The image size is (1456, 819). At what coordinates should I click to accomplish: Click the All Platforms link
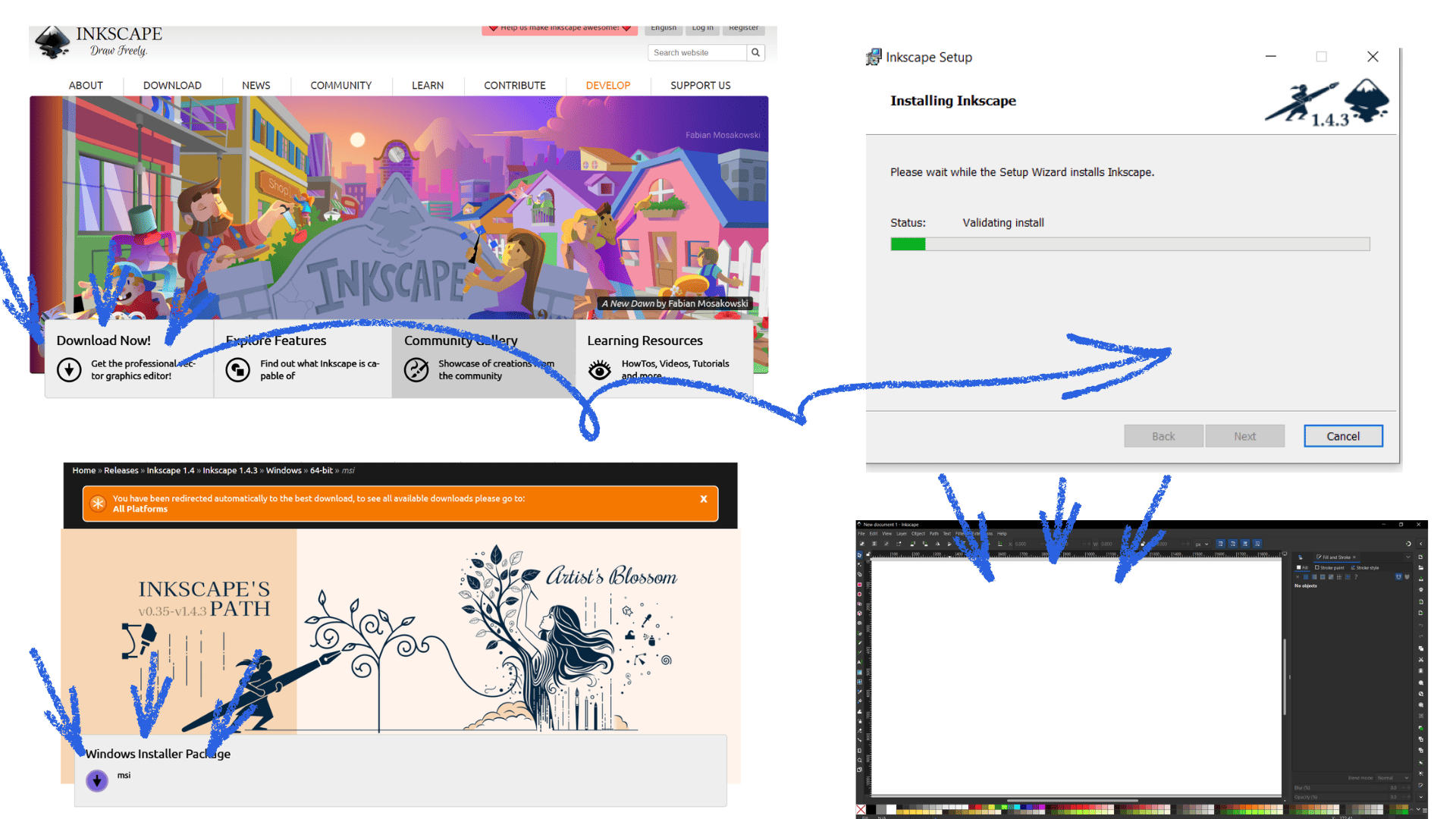[140, 509]
